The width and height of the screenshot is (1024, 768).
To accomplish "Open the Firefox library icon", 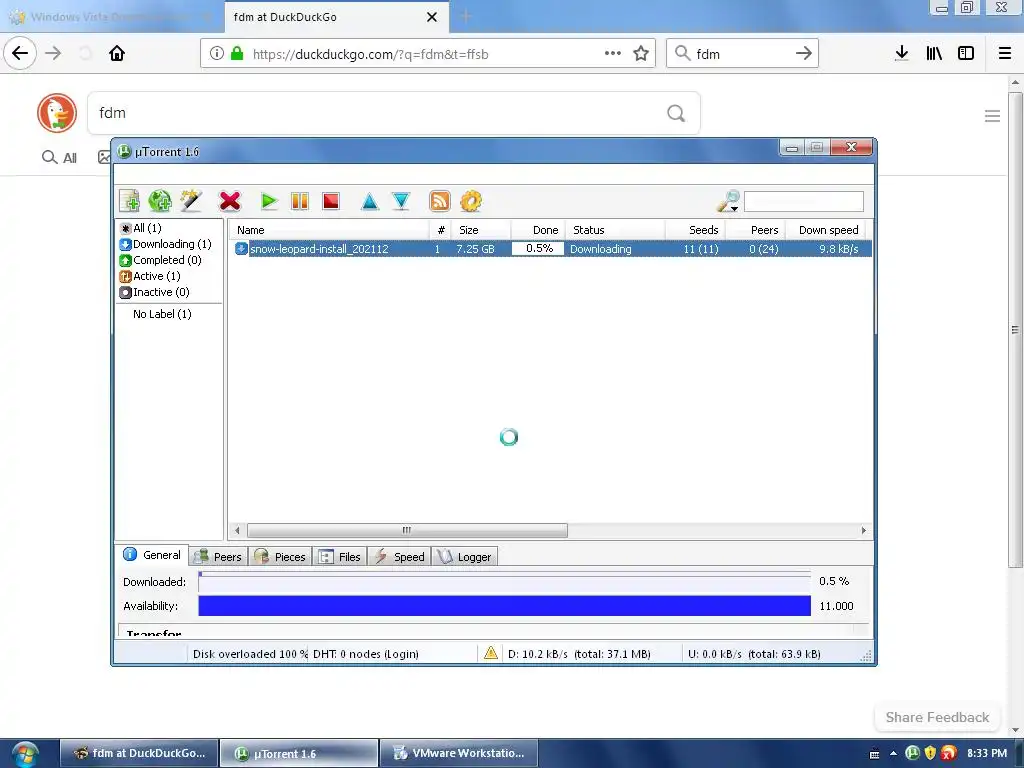I will [934, 54].
